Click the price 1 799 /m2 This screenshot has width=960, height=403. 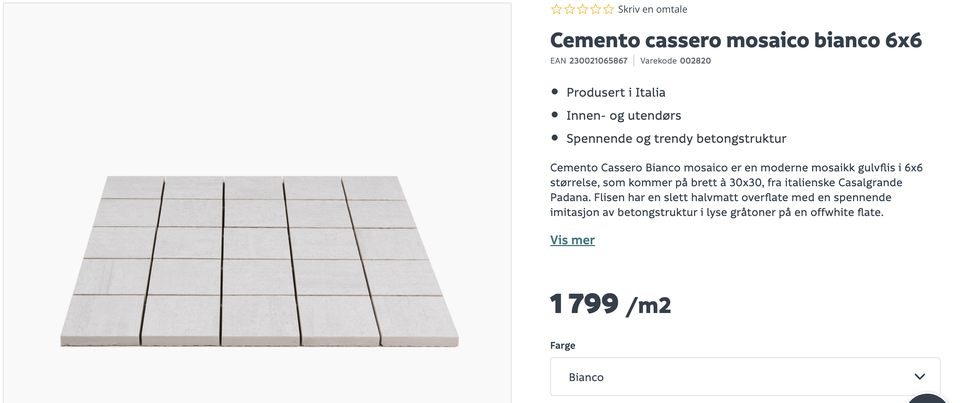coord(610,304)
